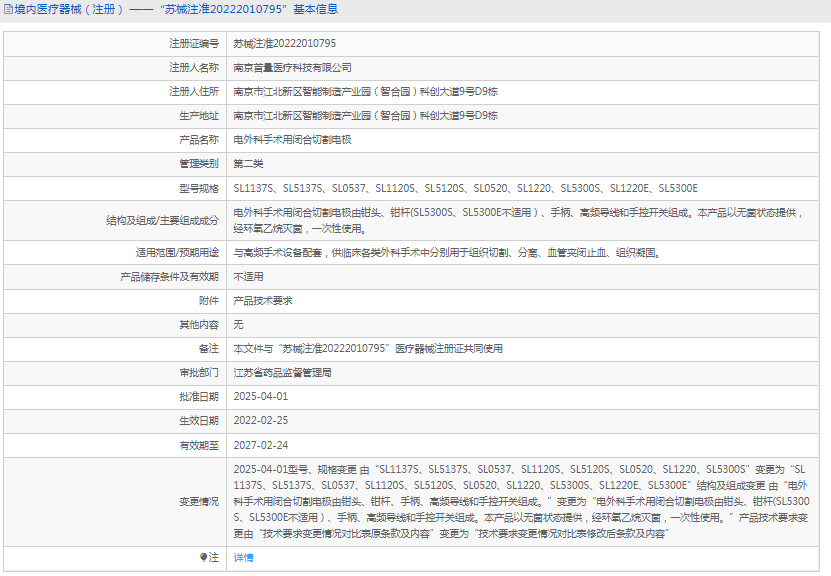Viewport: 831px width, 576px height.
Task: Click the 适用范围 description about 高频手术设备
Action: tap(448, 253)
